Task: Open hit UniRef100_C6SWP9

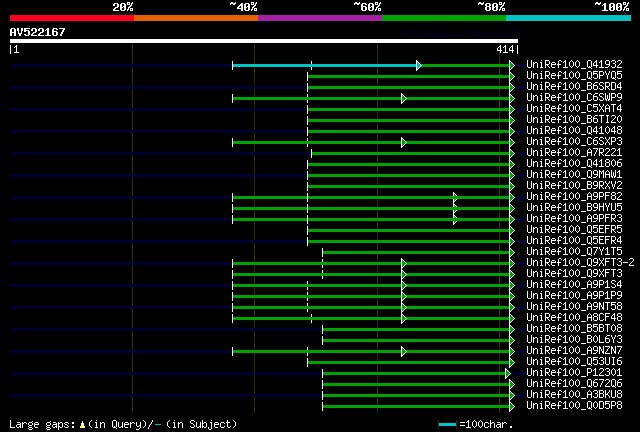Action: 574,98
